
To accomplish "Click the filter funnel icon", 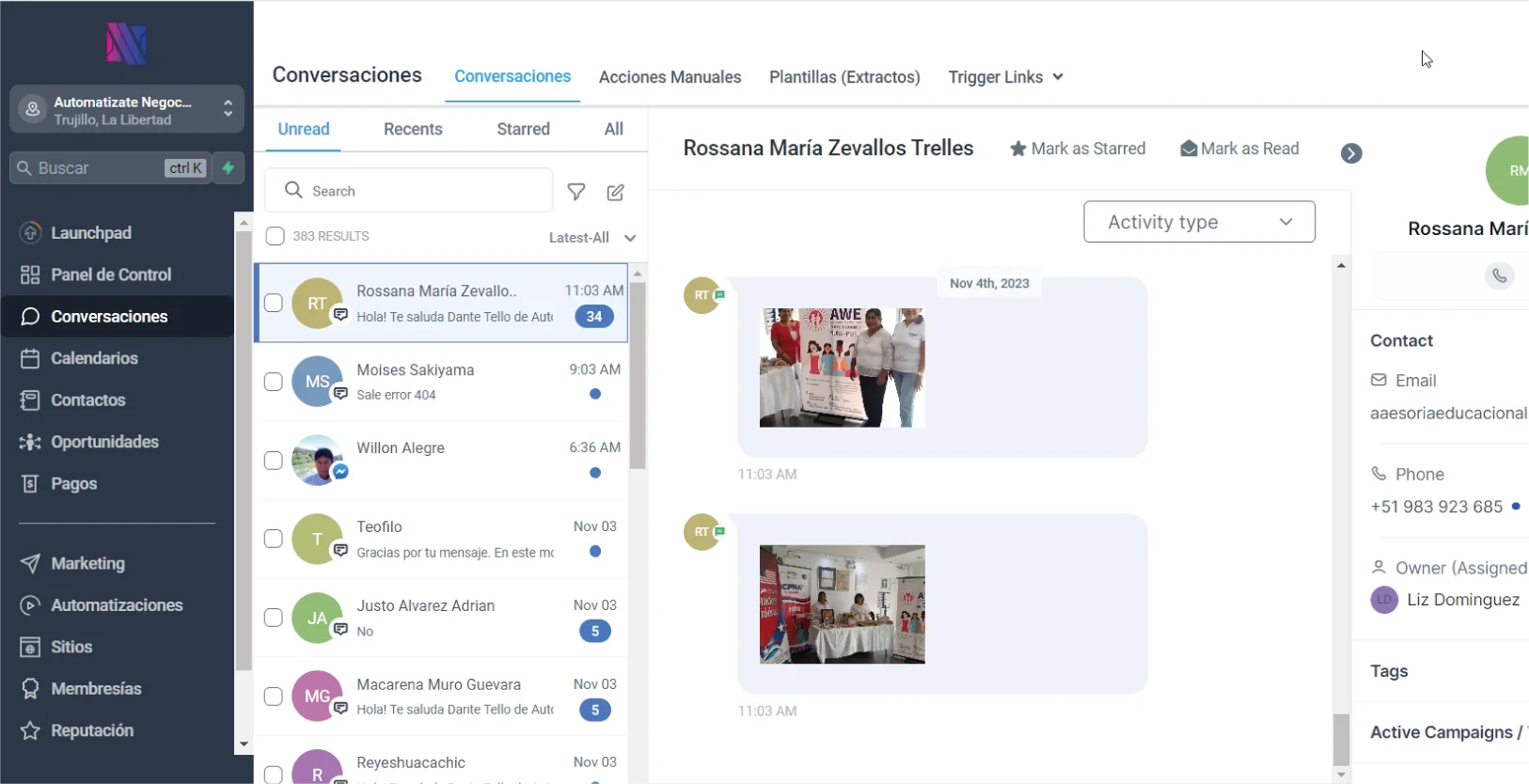I will (576, 192).
